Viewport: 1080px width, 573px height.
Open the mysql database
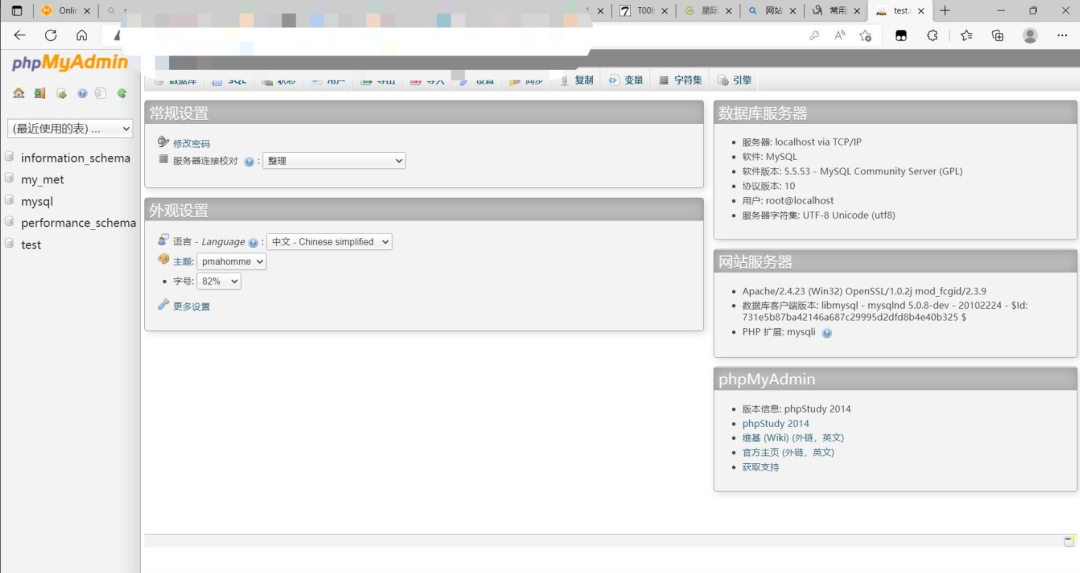tap(37, 202)
